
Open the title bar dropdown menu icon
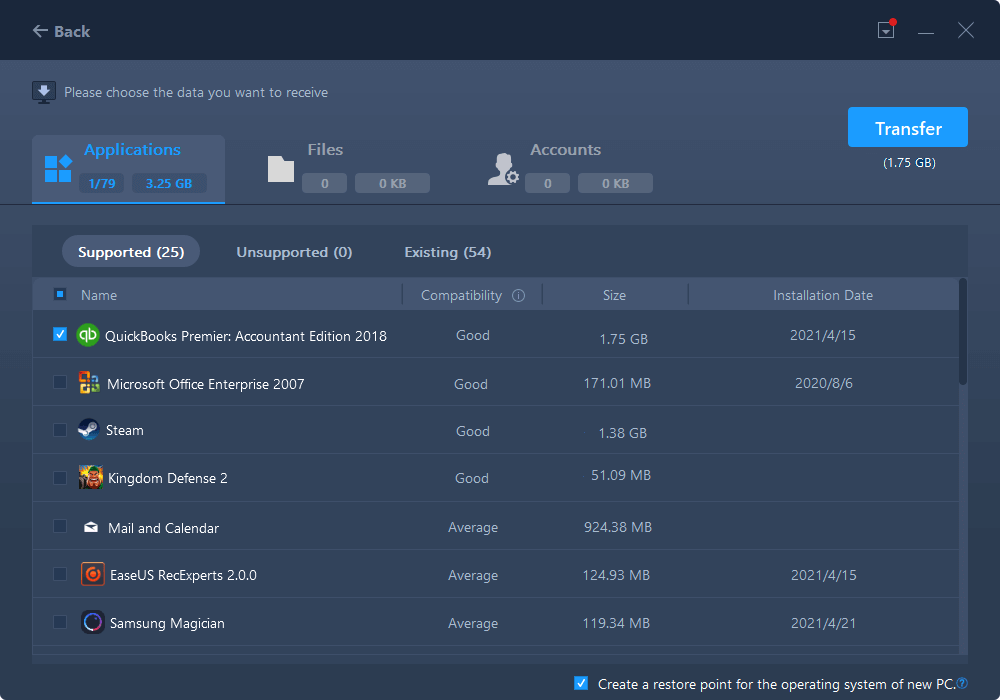885,31
